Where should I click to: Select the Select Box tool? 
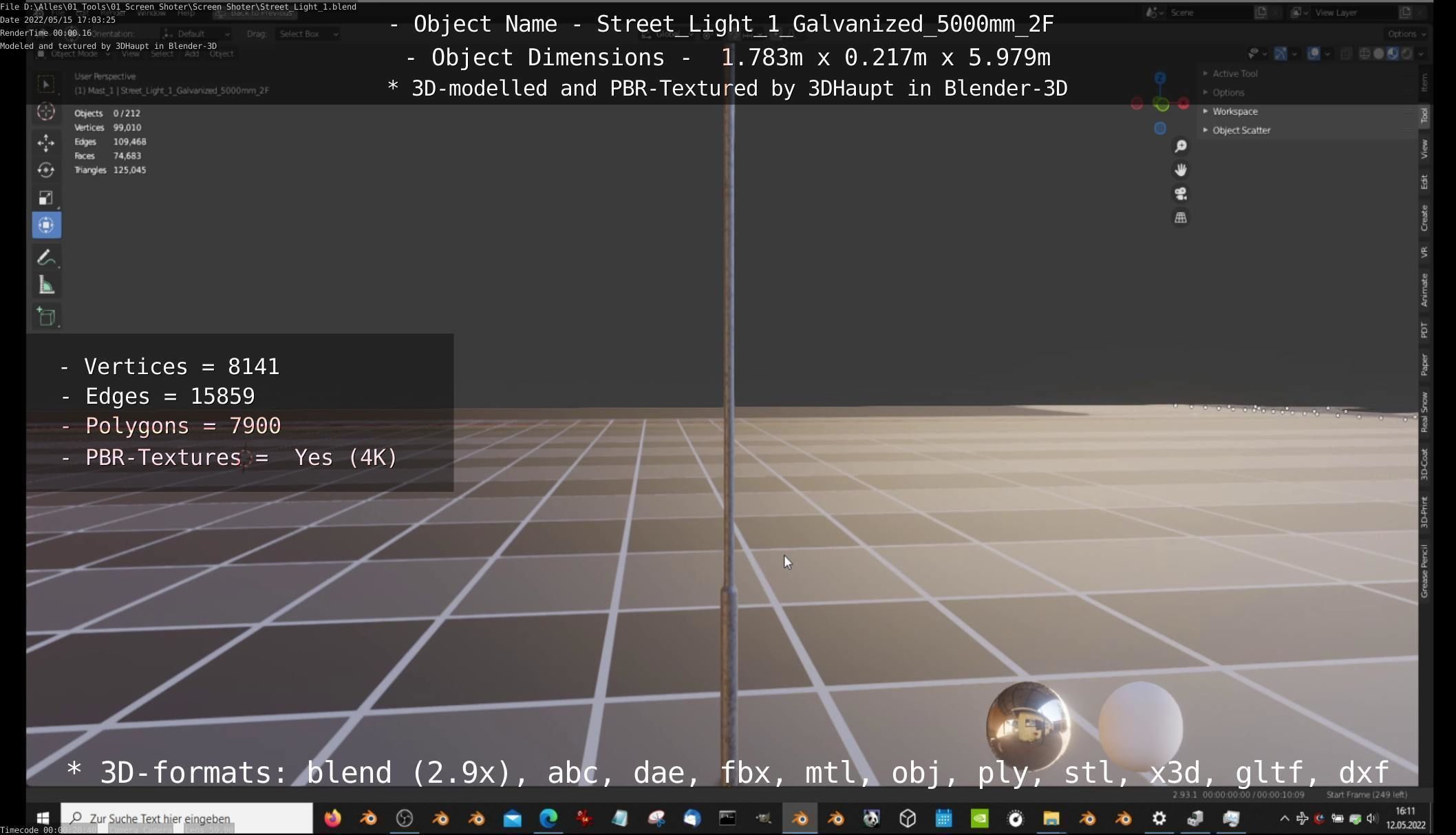tap(46, 84)
